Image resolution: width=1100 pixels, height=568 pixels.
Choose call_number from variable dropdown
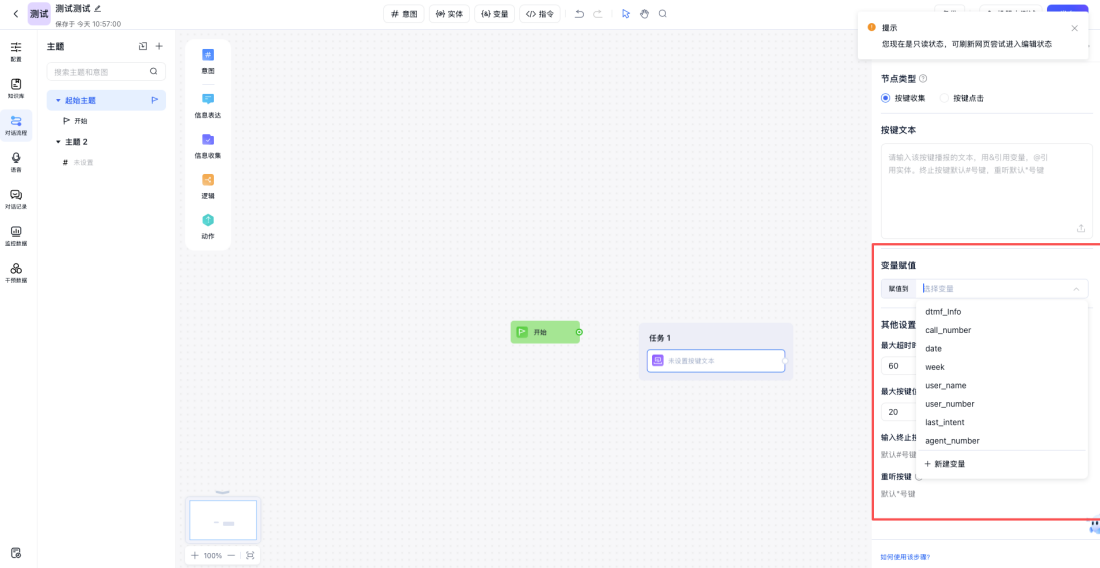point(948,330)
